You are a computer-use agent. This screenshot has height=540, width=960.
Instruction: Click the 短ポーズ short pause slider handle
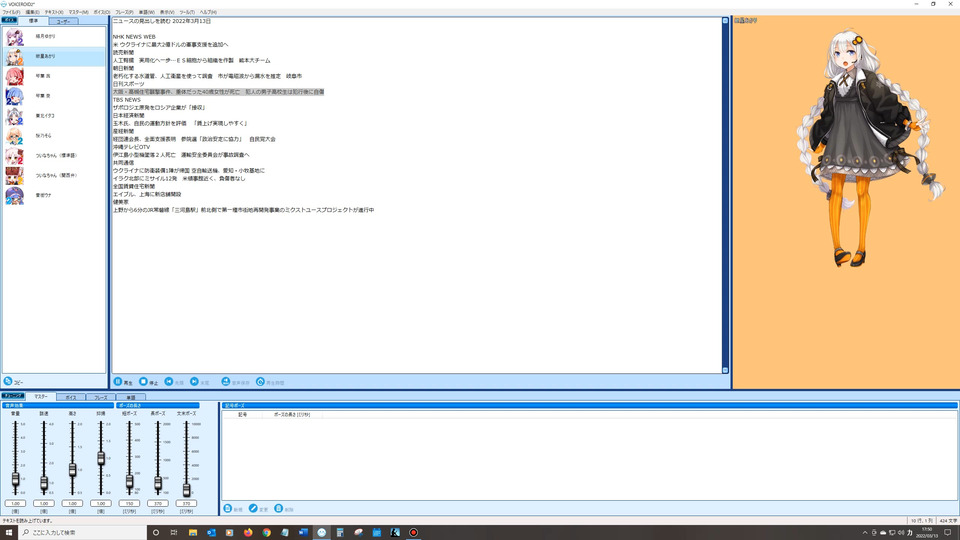[129, 482]
